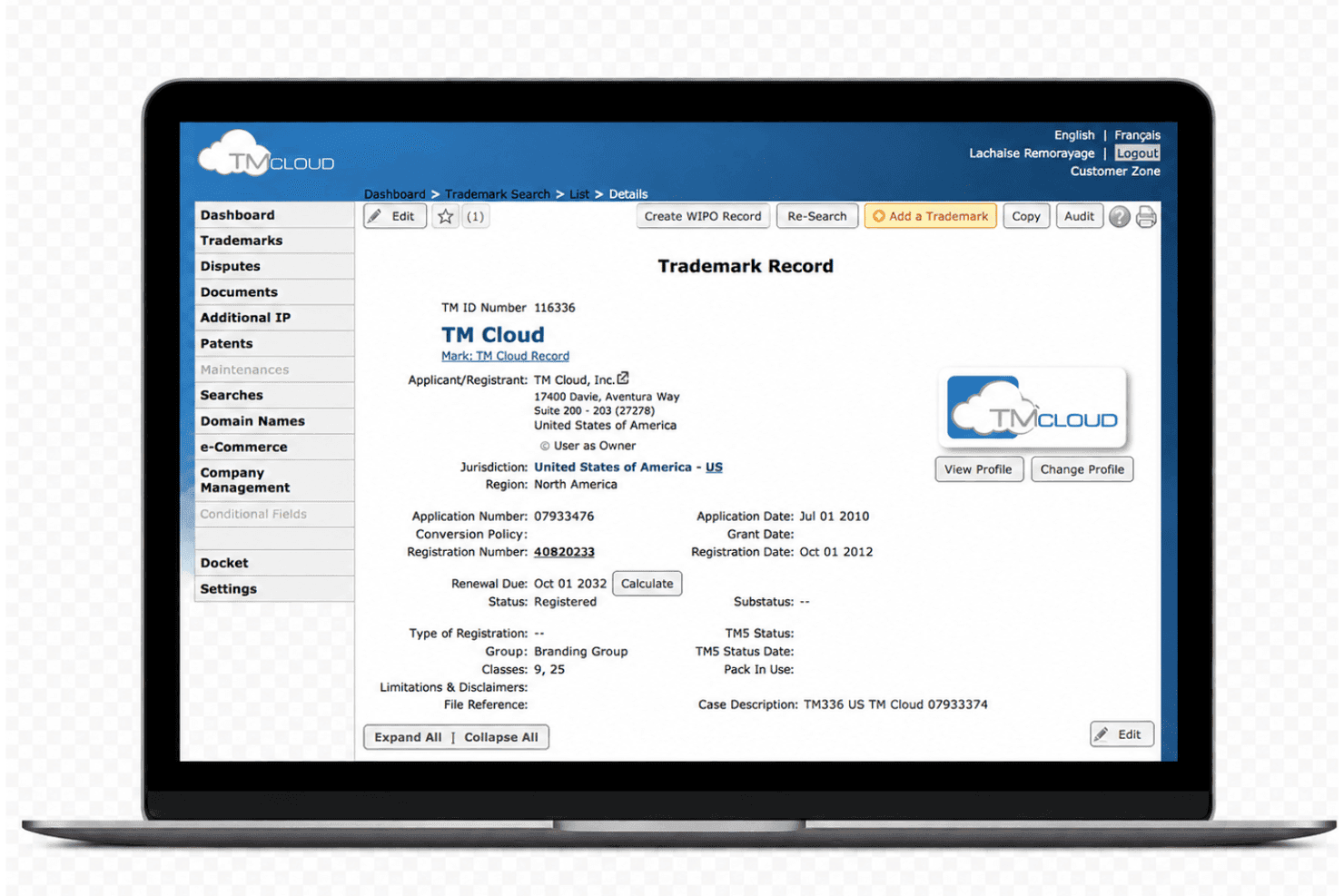This screenshot has width=1344, height=896.
Task: Click the bottom Edit button
Action: (x=1122, y=734)
